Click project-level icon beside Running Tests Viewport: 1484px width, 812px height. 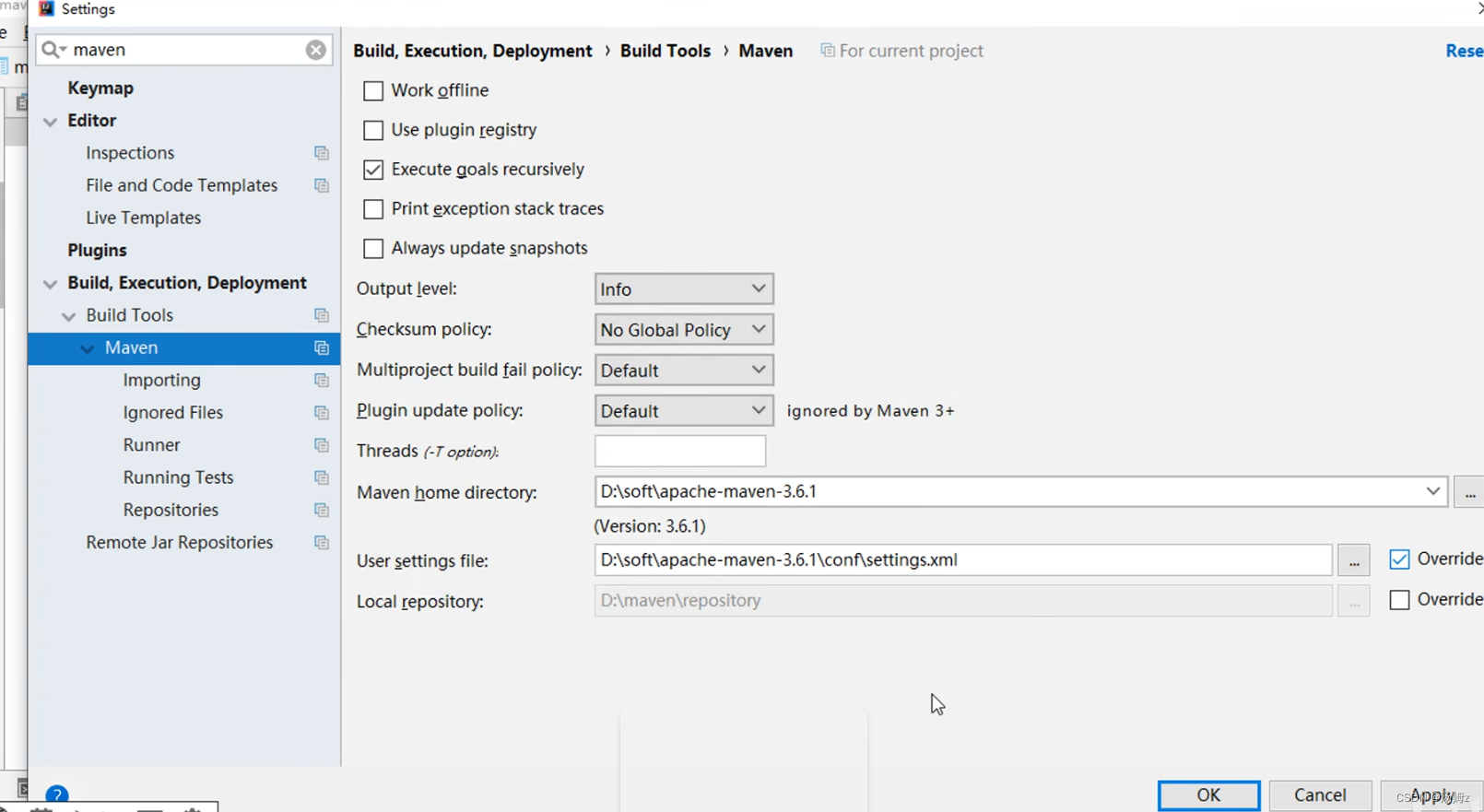click(322, 477)
